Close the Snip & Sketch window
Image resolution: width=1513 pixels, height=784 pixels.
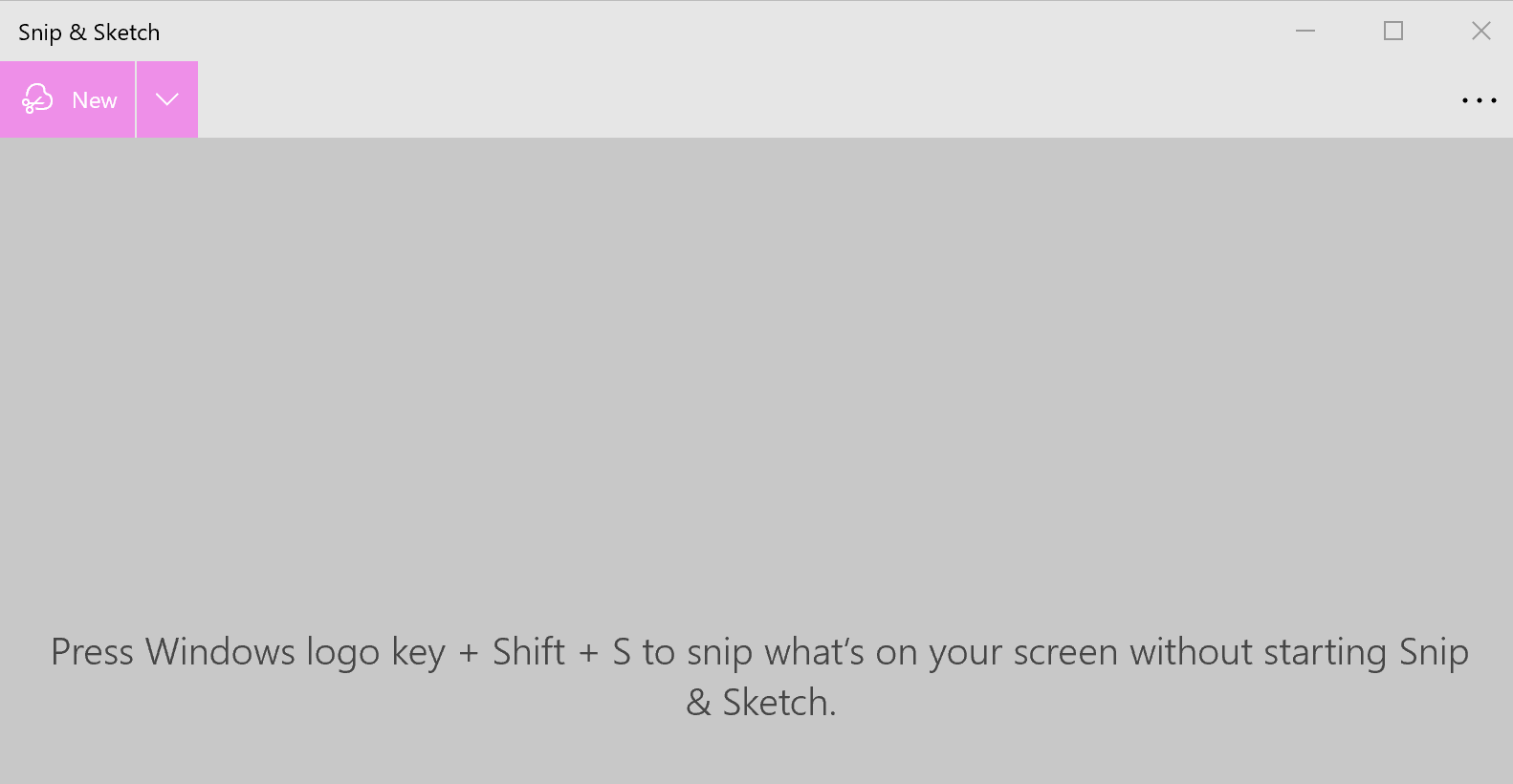coord(1480,31)
